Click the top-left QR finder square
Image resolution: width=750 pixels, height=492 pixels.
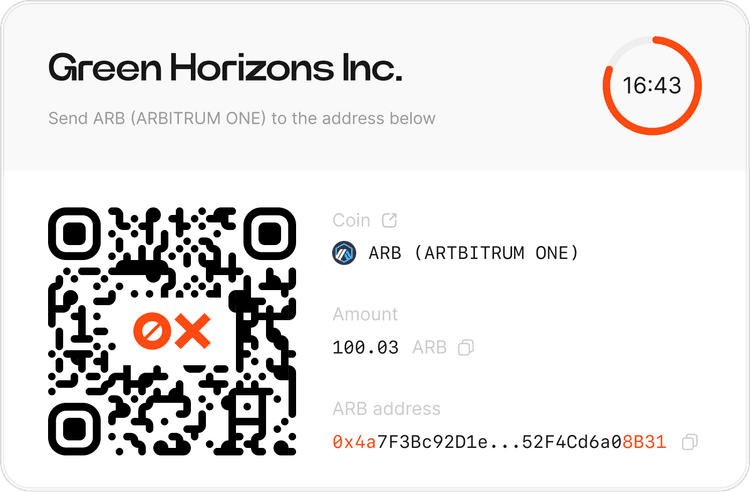74,233
